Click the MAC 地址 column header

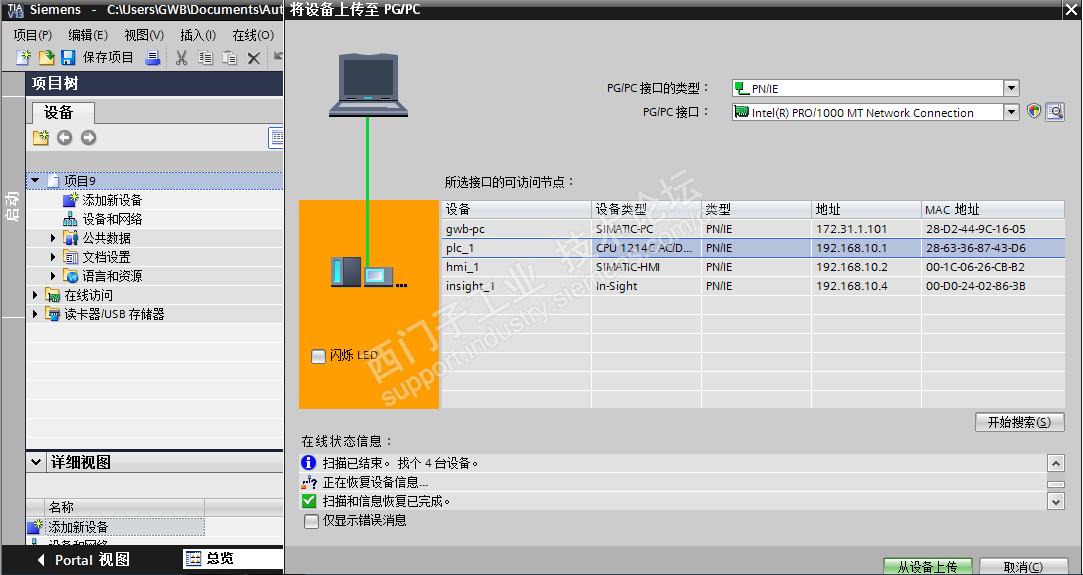[x=993, y=209]
